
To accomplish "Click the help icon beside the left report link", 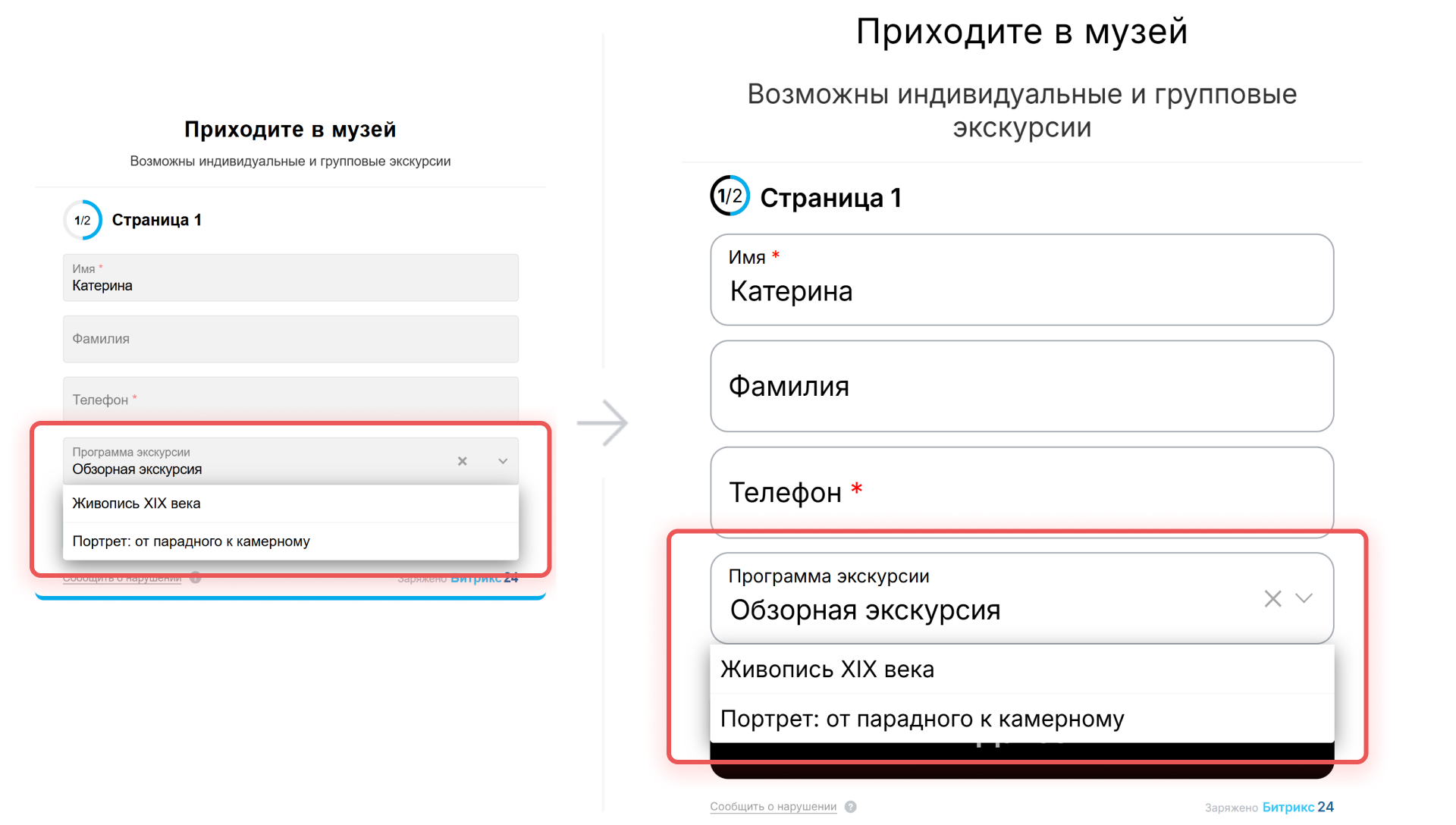I will tap(196, 579).
